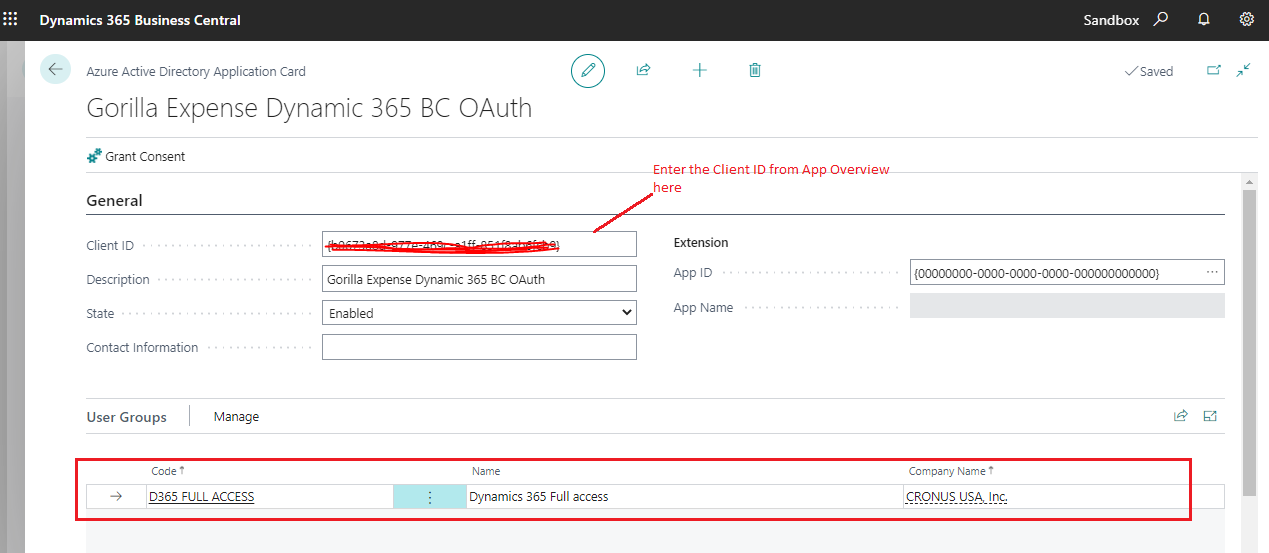The width and height of the screenshot is (1269, 553).
Task: Go back using the arrow button
Action: click(x=55, y=69)
